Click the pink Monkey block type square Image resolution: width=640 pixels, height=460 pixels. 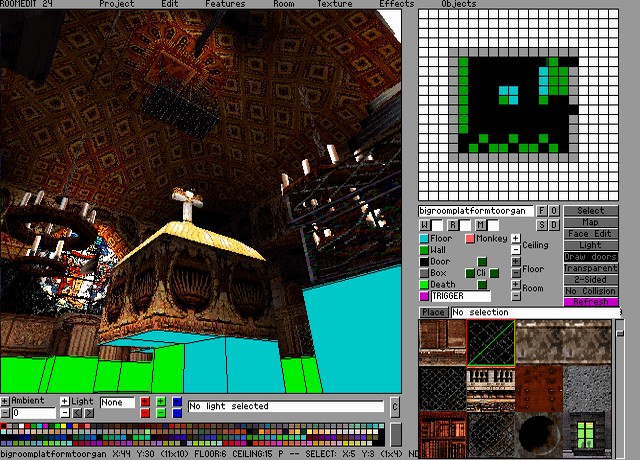click(470, 239)
